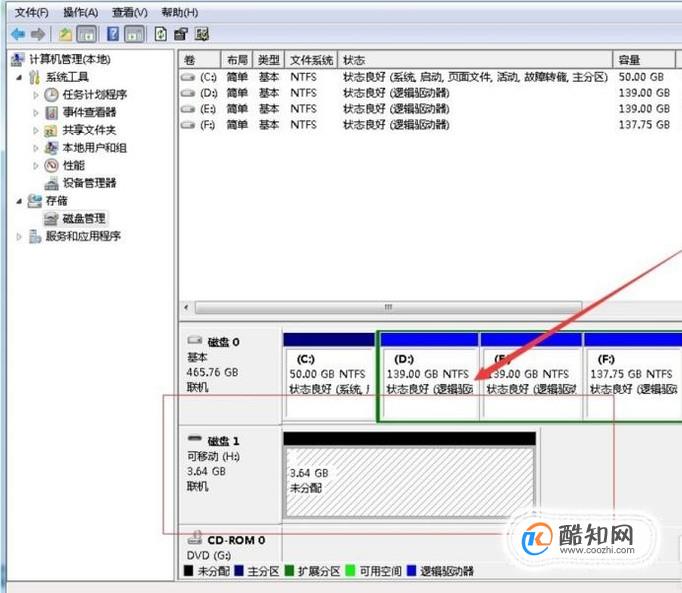
Task: Click the green 扩展分区 legend swatch
Action: [x=289, y=570]
